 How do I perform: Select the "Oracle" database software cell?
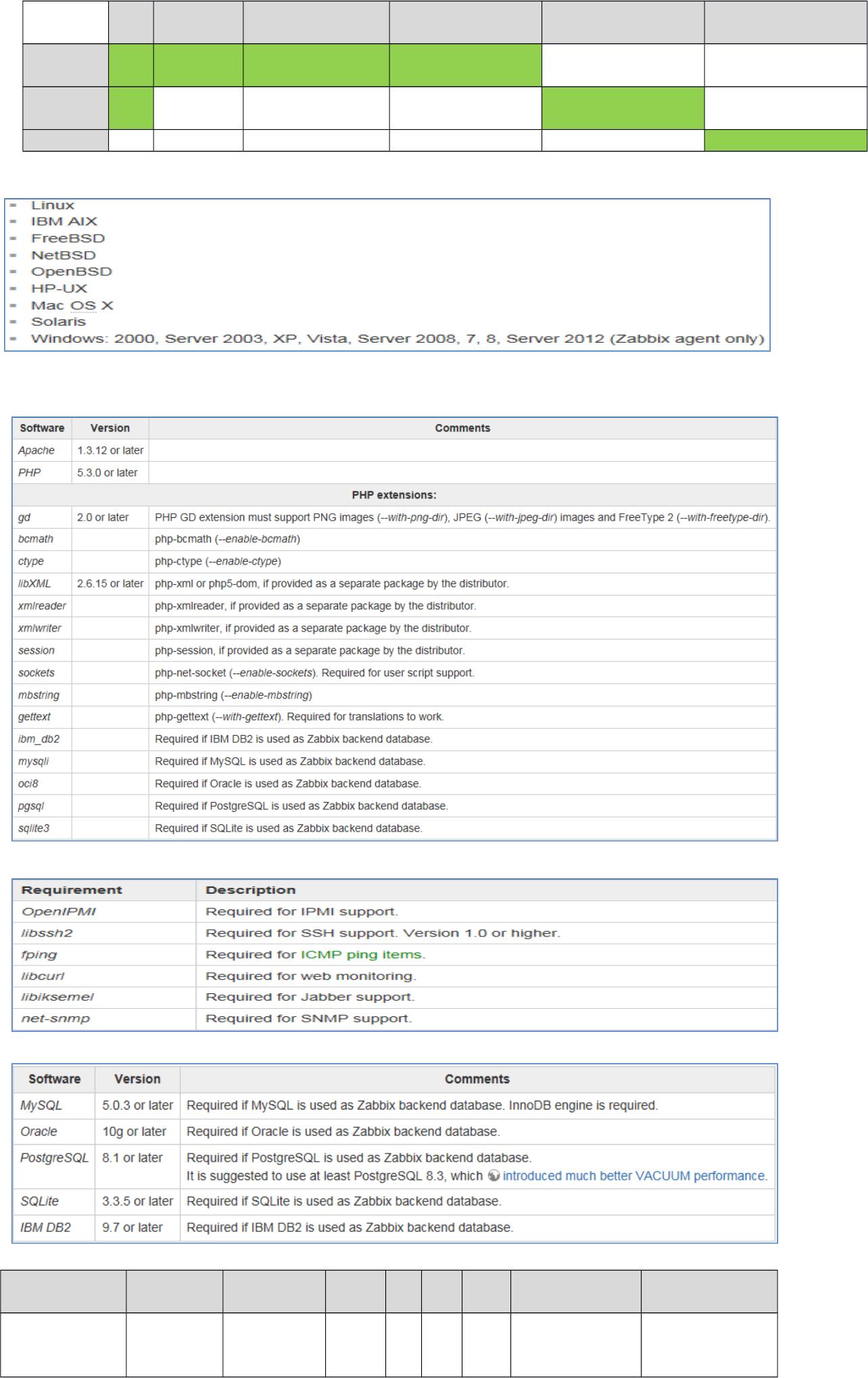pyautogui.click(x=55, y=1131)
